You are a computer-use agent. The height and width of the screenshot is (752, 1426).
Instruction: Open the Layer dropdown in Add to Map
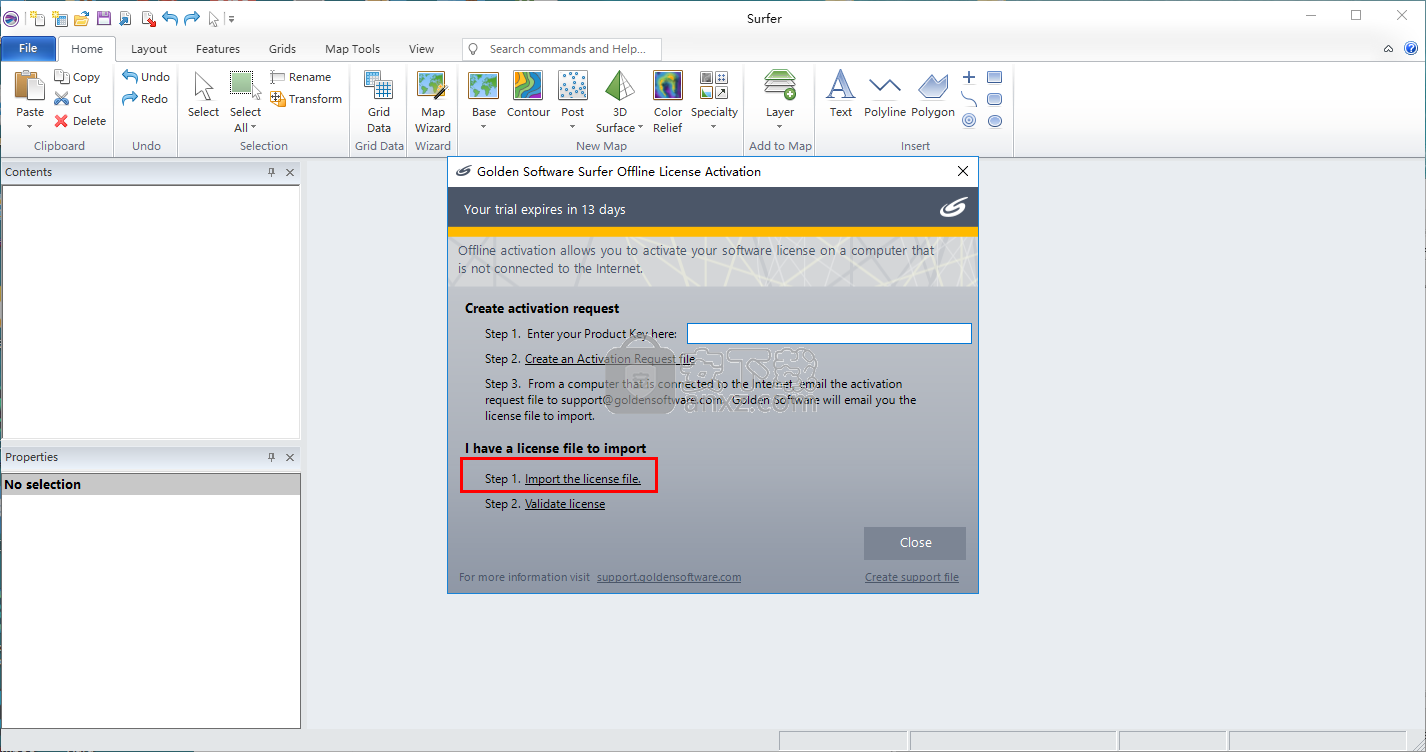click(x=780, y=126)
